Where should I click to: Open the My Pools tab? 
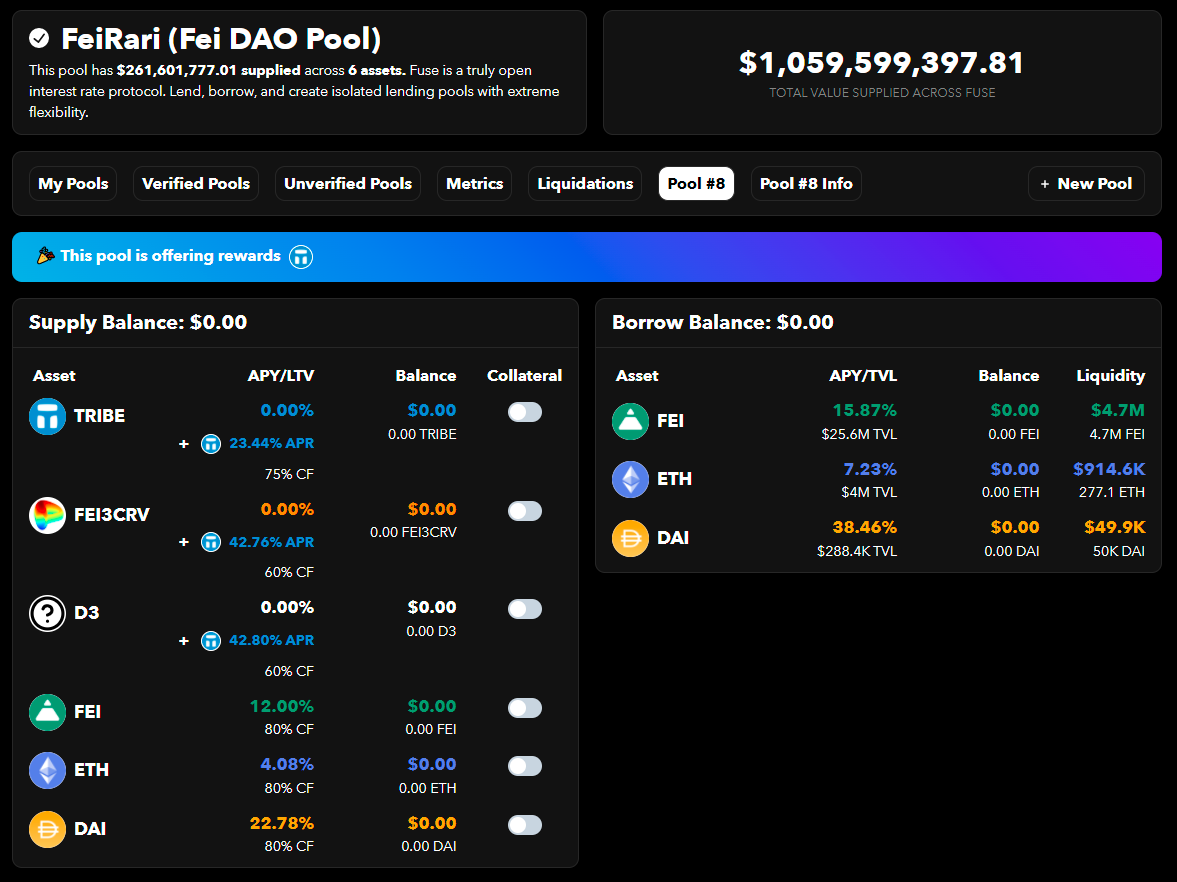point(73,184)
